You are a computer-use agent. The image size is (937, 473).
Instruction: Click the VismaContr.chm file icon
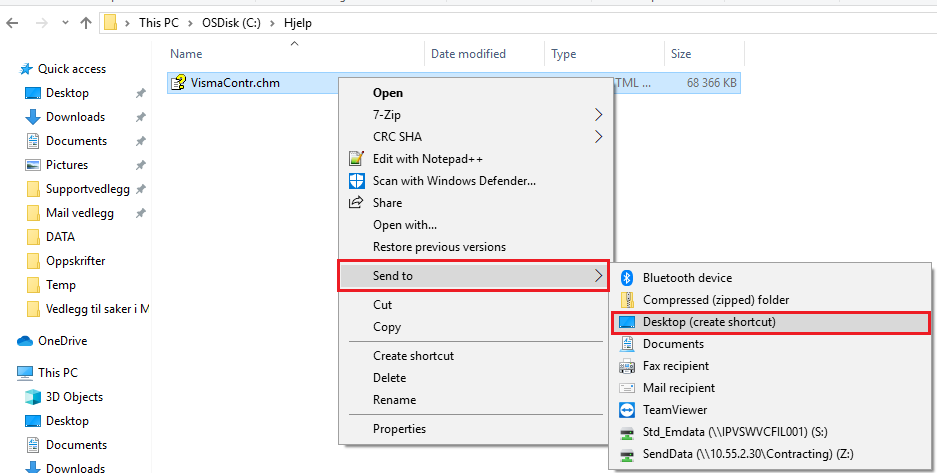(x=179, y=83)
